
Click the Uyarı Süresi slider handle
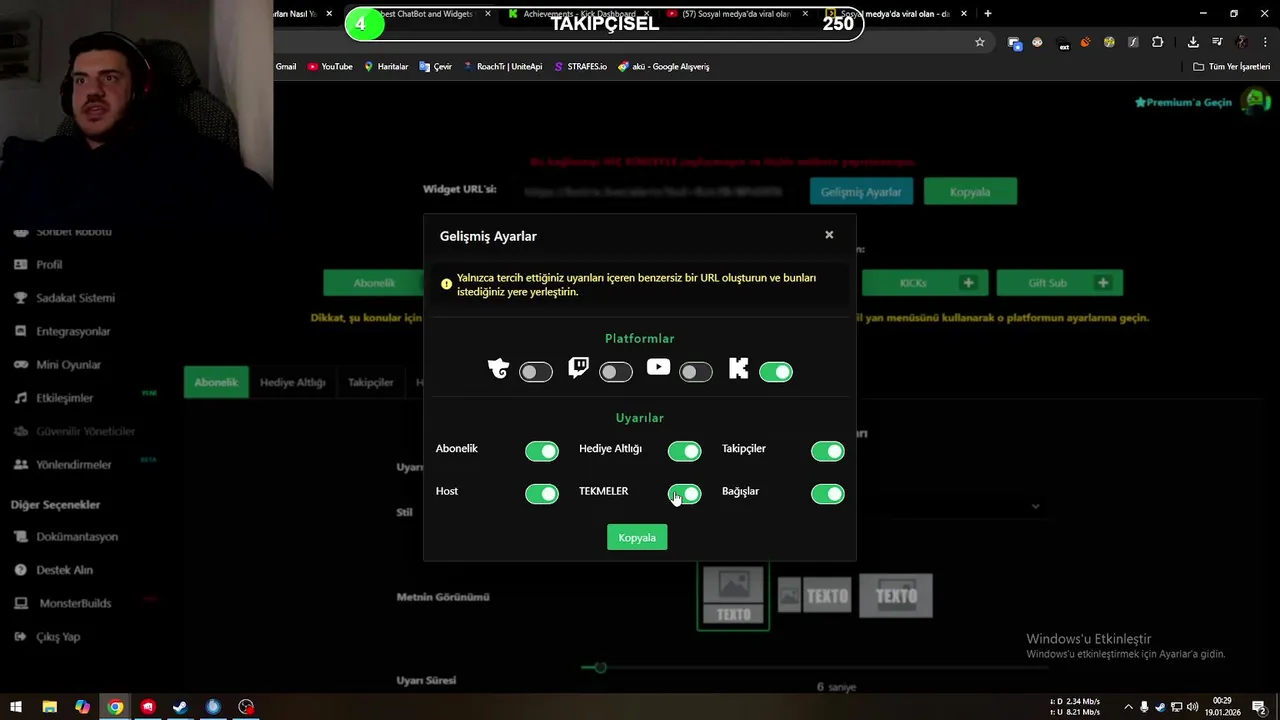[x=600, y=667]
